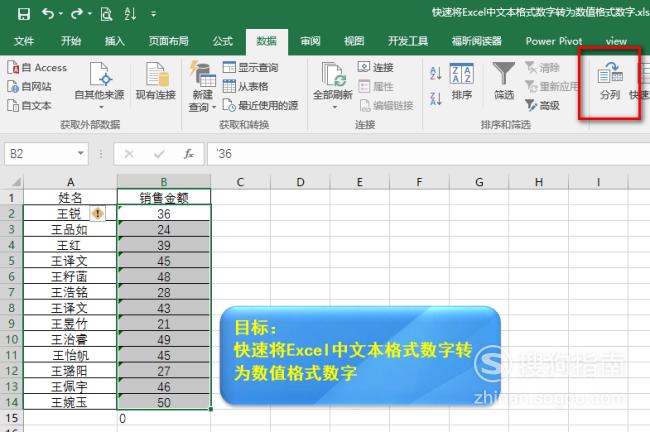Click the formula bar showing '36

coord(429,154)
